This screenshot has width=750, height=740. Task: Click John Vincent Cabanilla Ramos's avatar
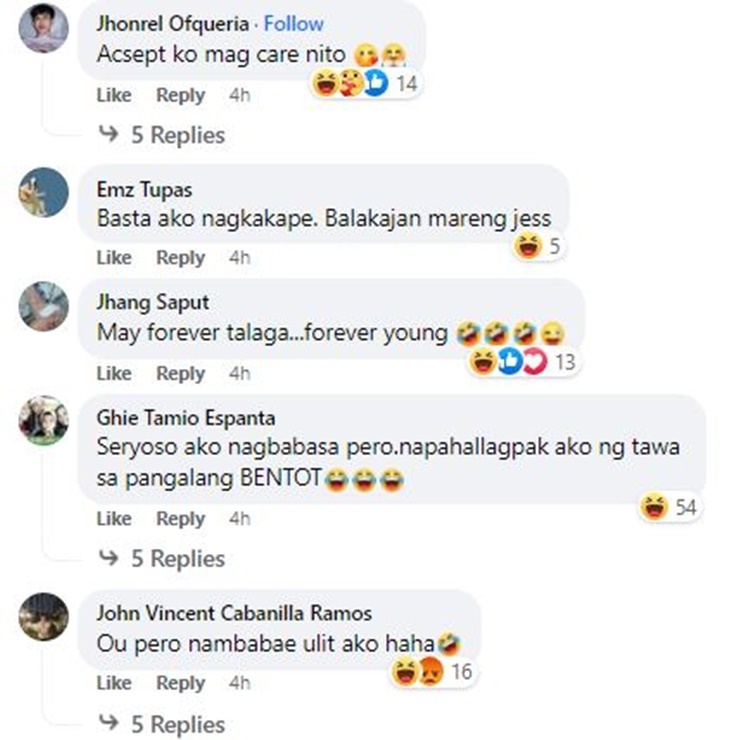44,617
